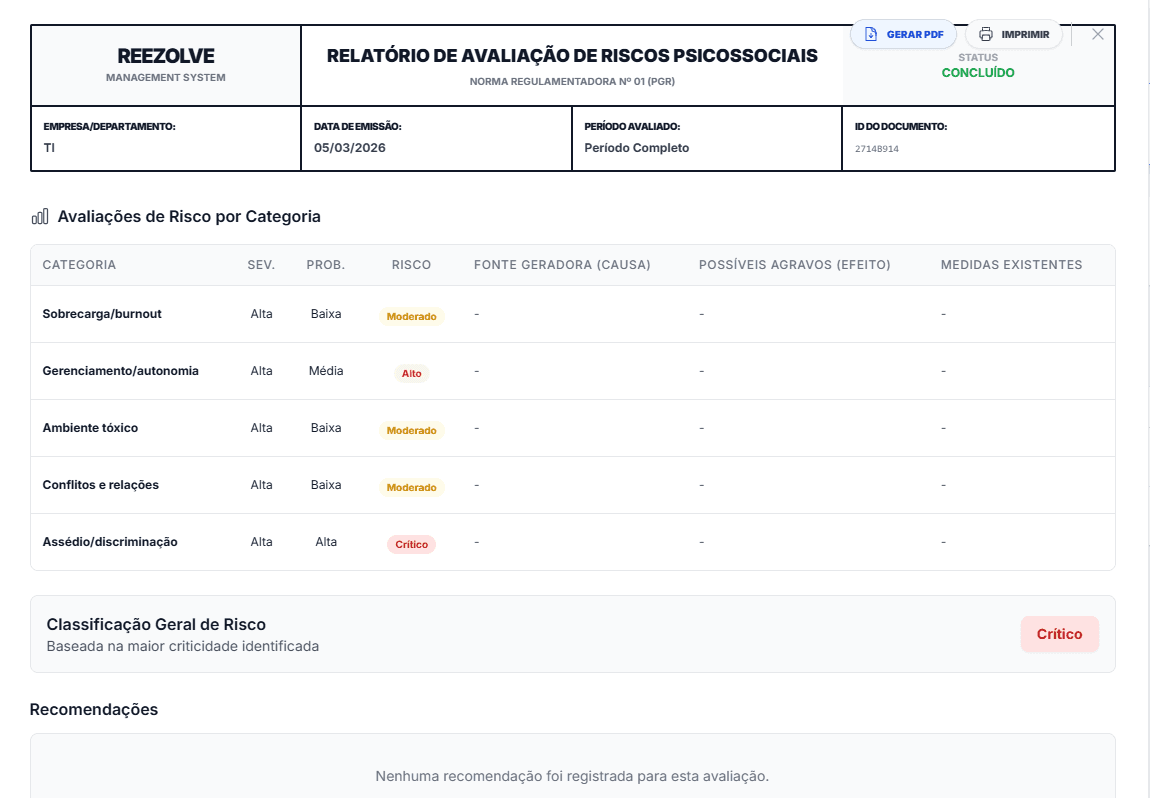Click the Crítico badge for Assédio/discriminação
Viewport: 1150px width, 798px height.
pos(410,544)
